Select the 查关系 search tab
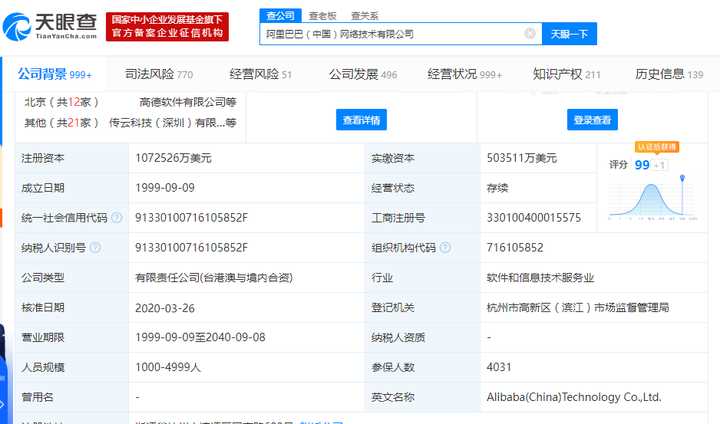This screenshot has width=720, height=424. (x=365, y=16)
